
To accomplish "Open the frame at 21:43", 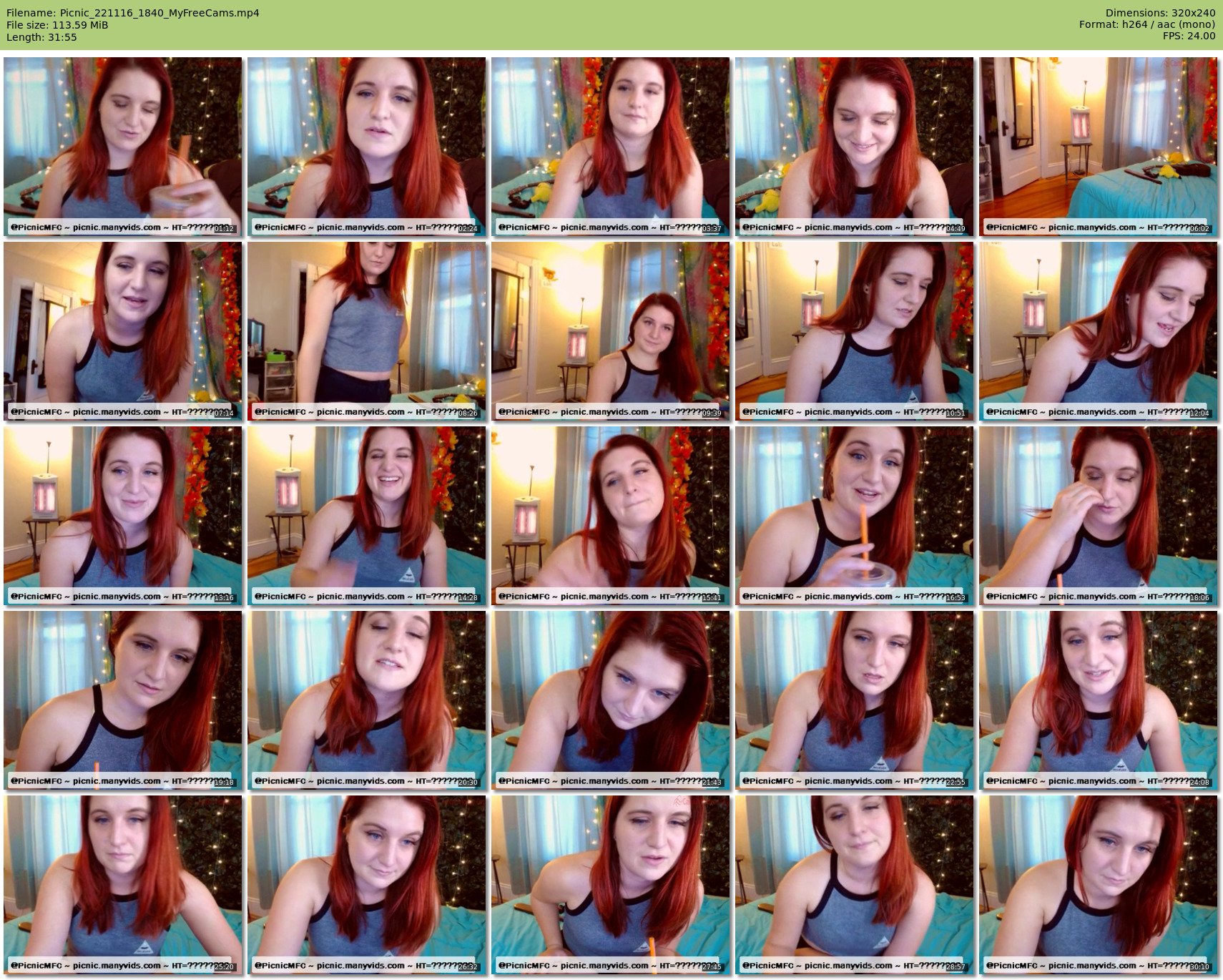I will [x=610, y=700].
